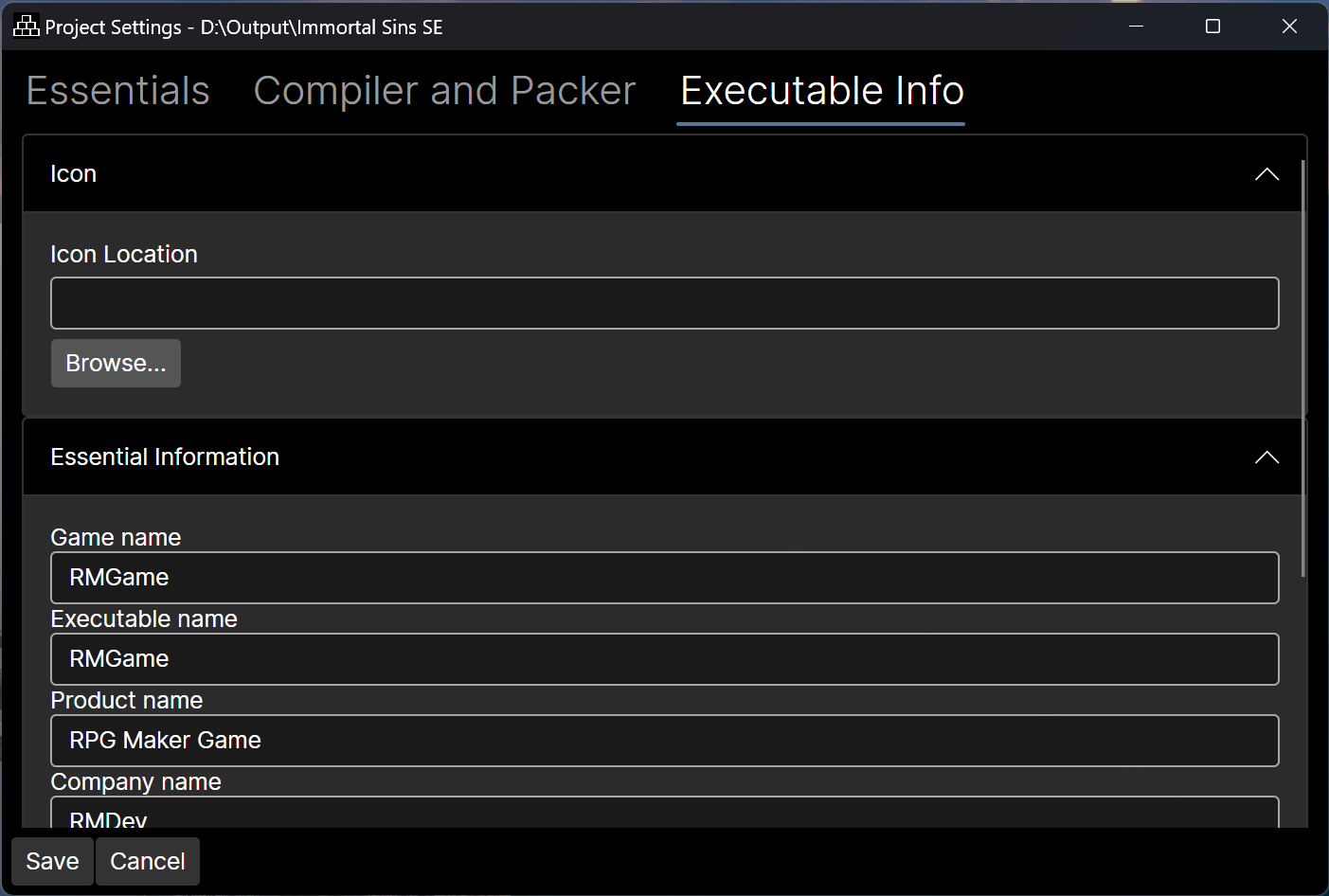Place cursor in Product name field

pyautogui.click(x=664, y=741)
